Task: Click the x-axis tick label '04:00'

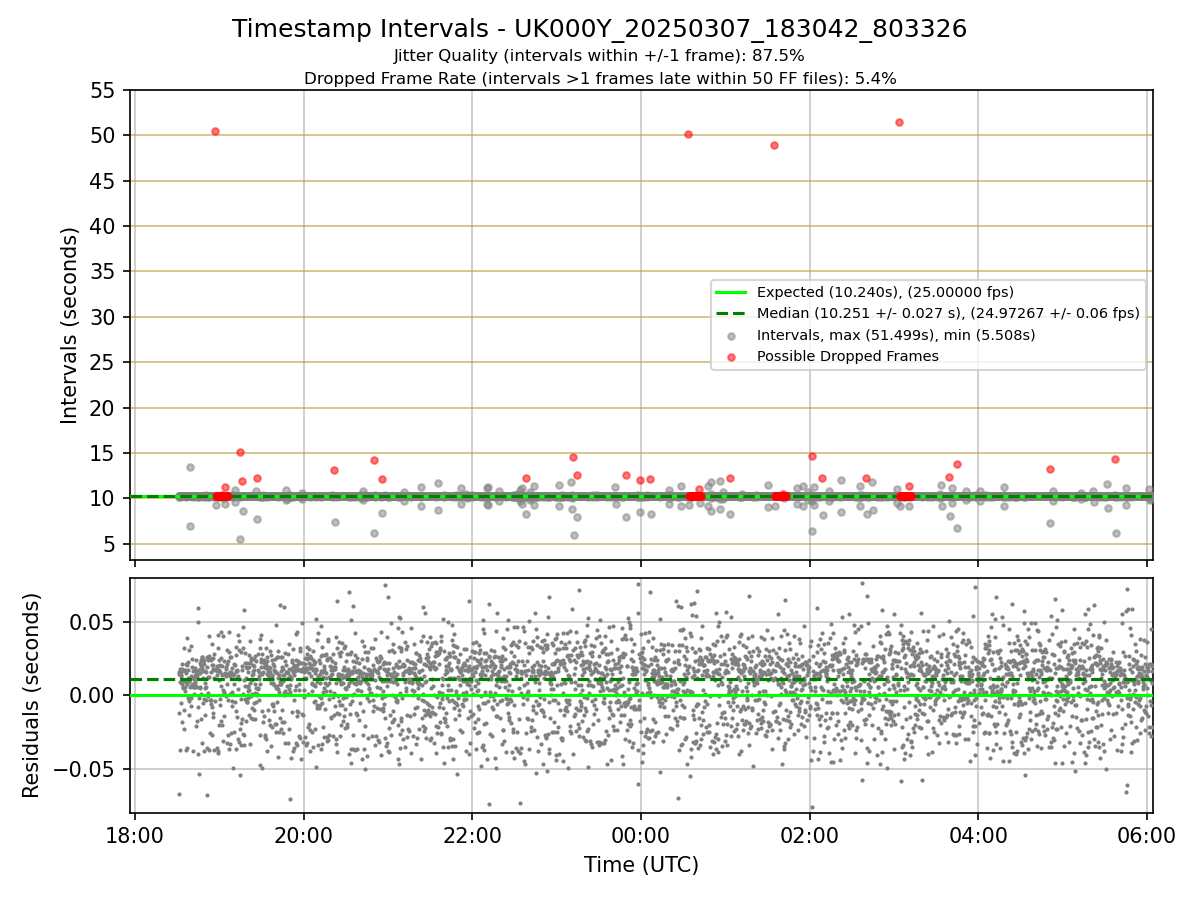Action: tap(978, 835)
